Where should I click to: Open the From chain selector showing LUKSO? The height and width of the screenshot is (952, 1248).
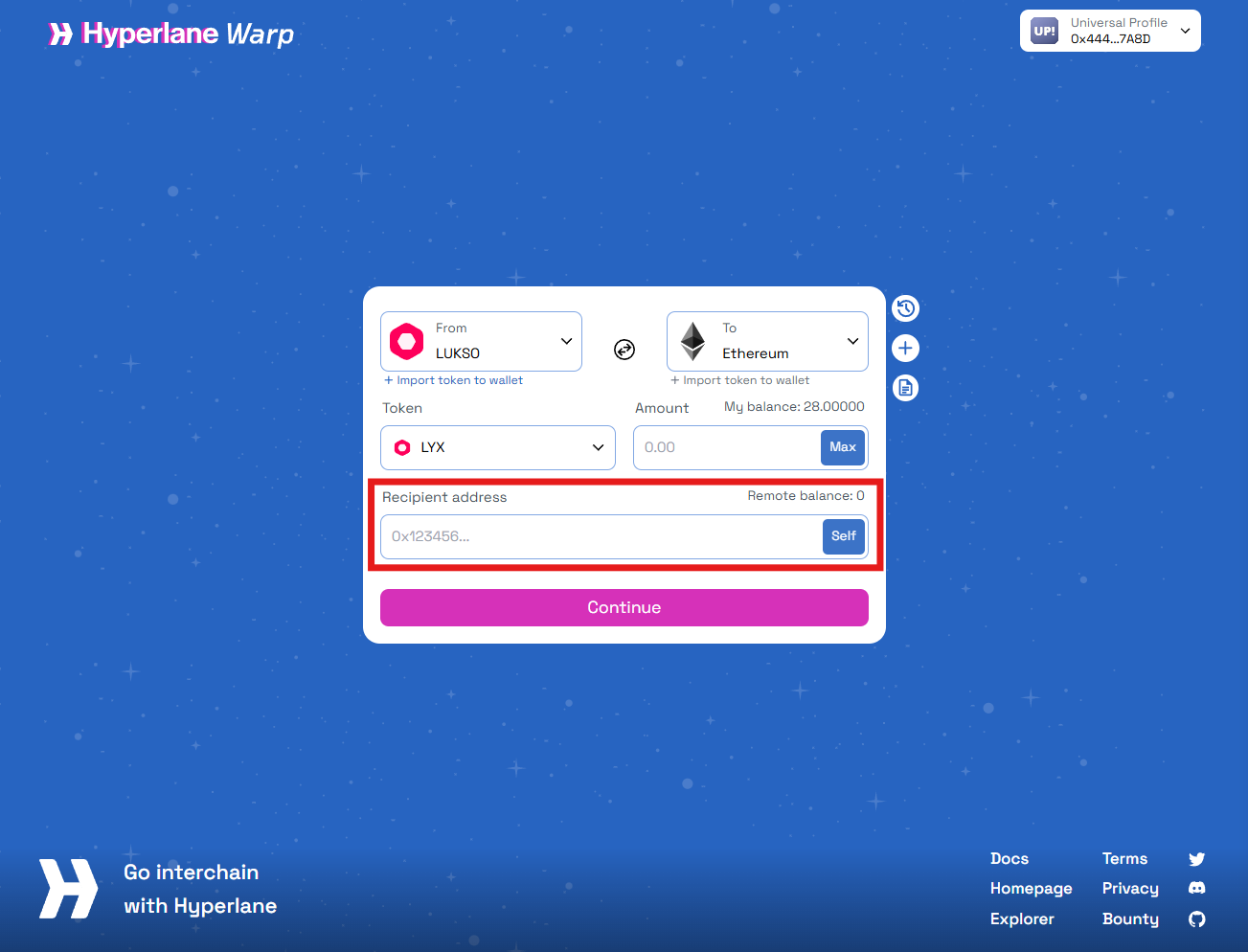[481, 341]
